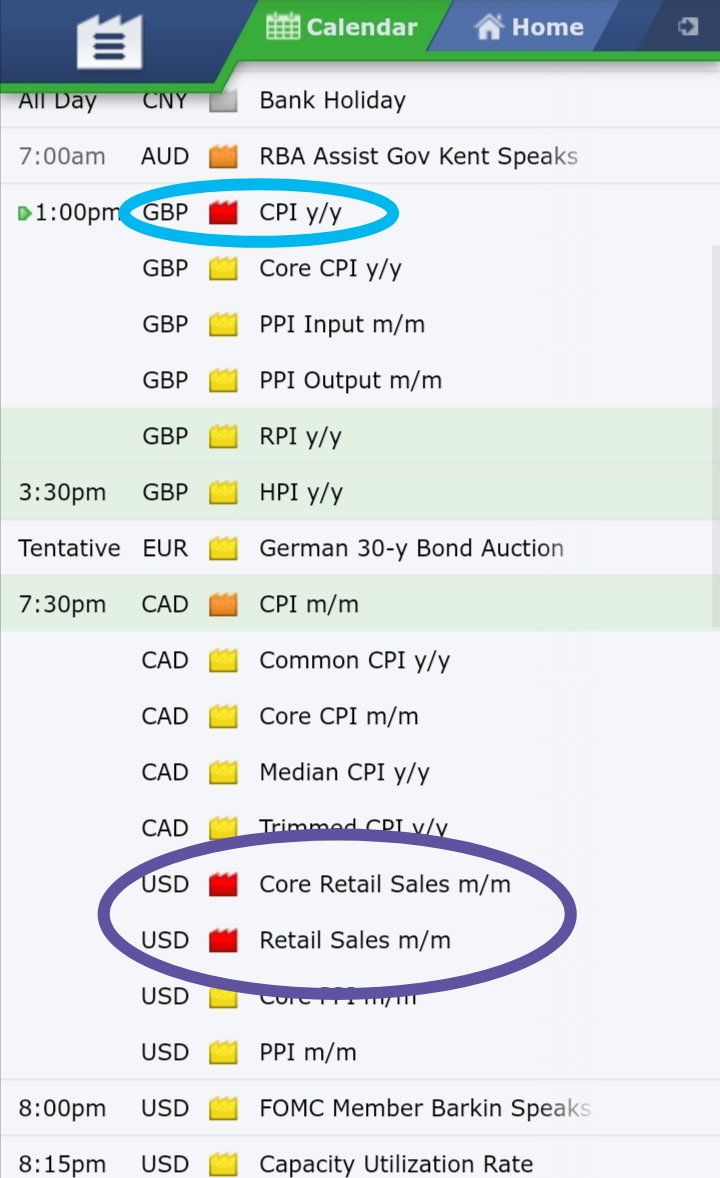Click the red impact icon for USD Retail Sales m/m
The height and width of the screenshot is (1178, 720).
pyautogui.click(x=223, y=941)
